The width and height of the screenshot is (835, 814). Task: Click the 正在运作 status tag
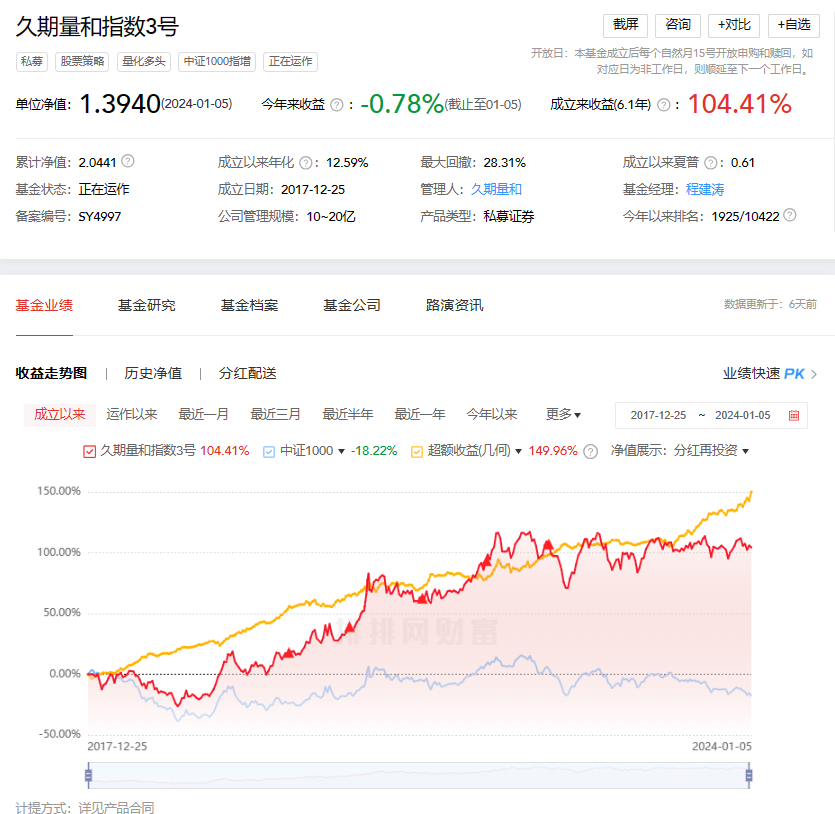pyautogui.click(x=290, y=62)
